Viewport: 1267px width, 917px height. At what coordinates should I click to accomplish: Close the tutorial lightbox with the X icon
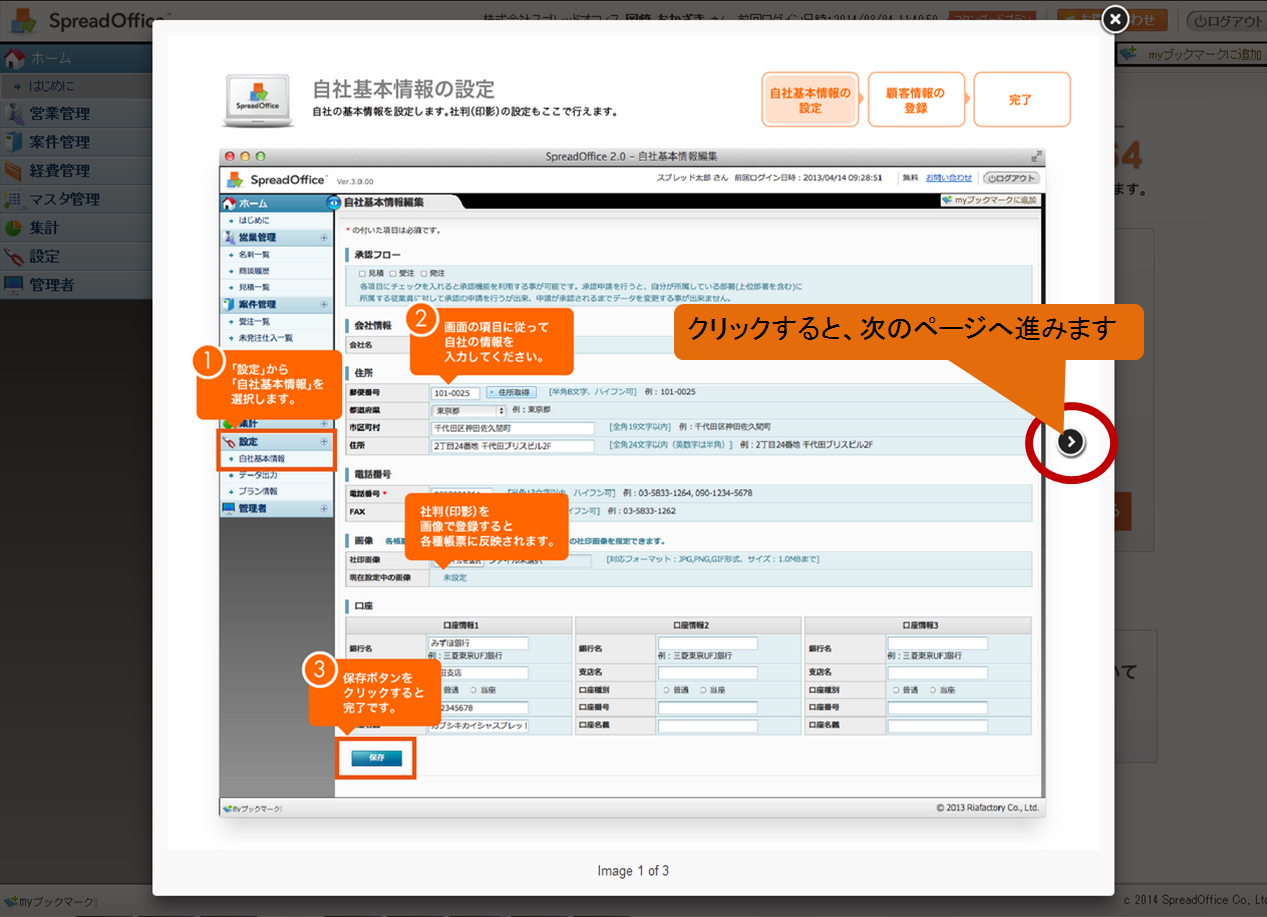click(1115, 19)
